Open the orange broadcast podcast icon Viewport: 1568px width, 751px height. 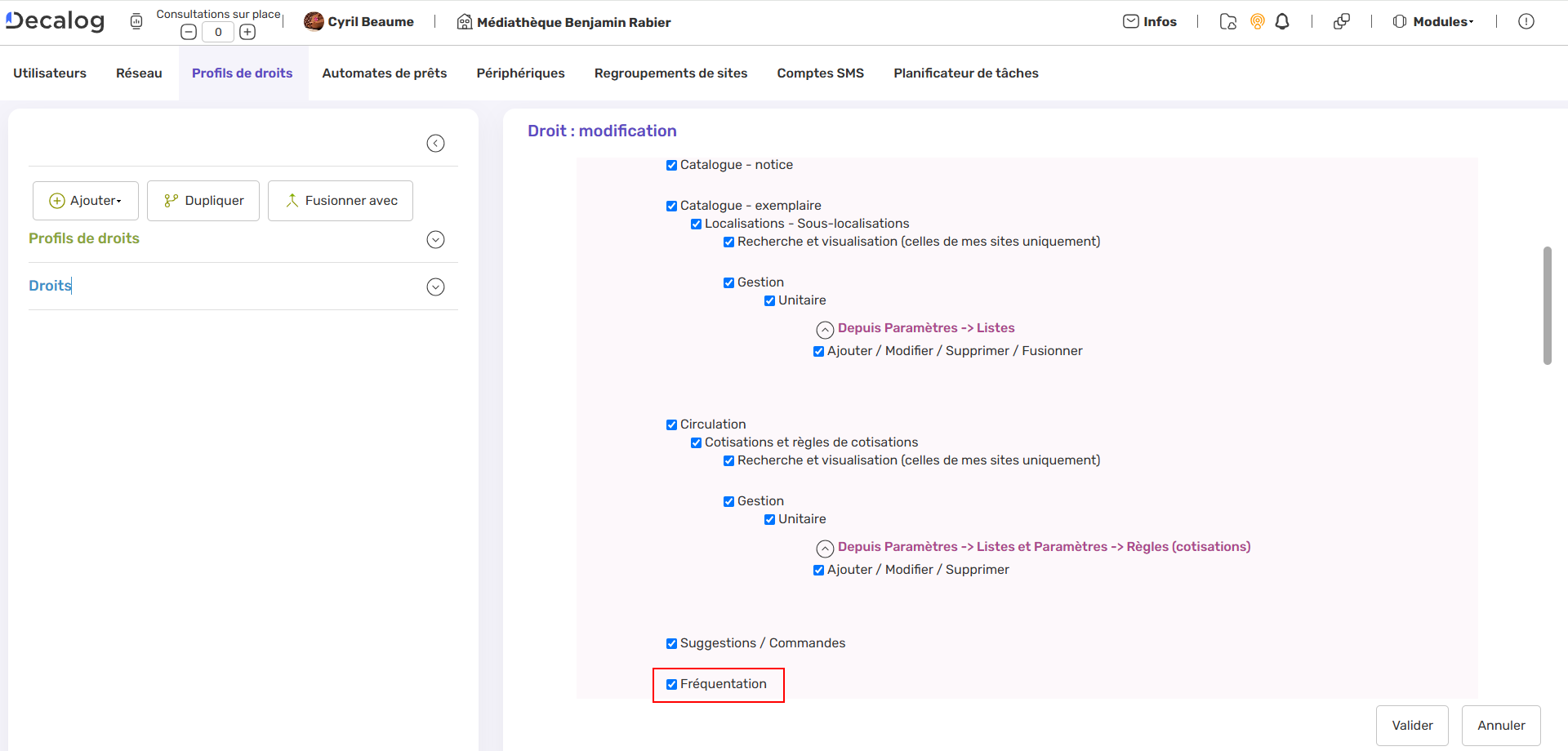click(1258, 22)
